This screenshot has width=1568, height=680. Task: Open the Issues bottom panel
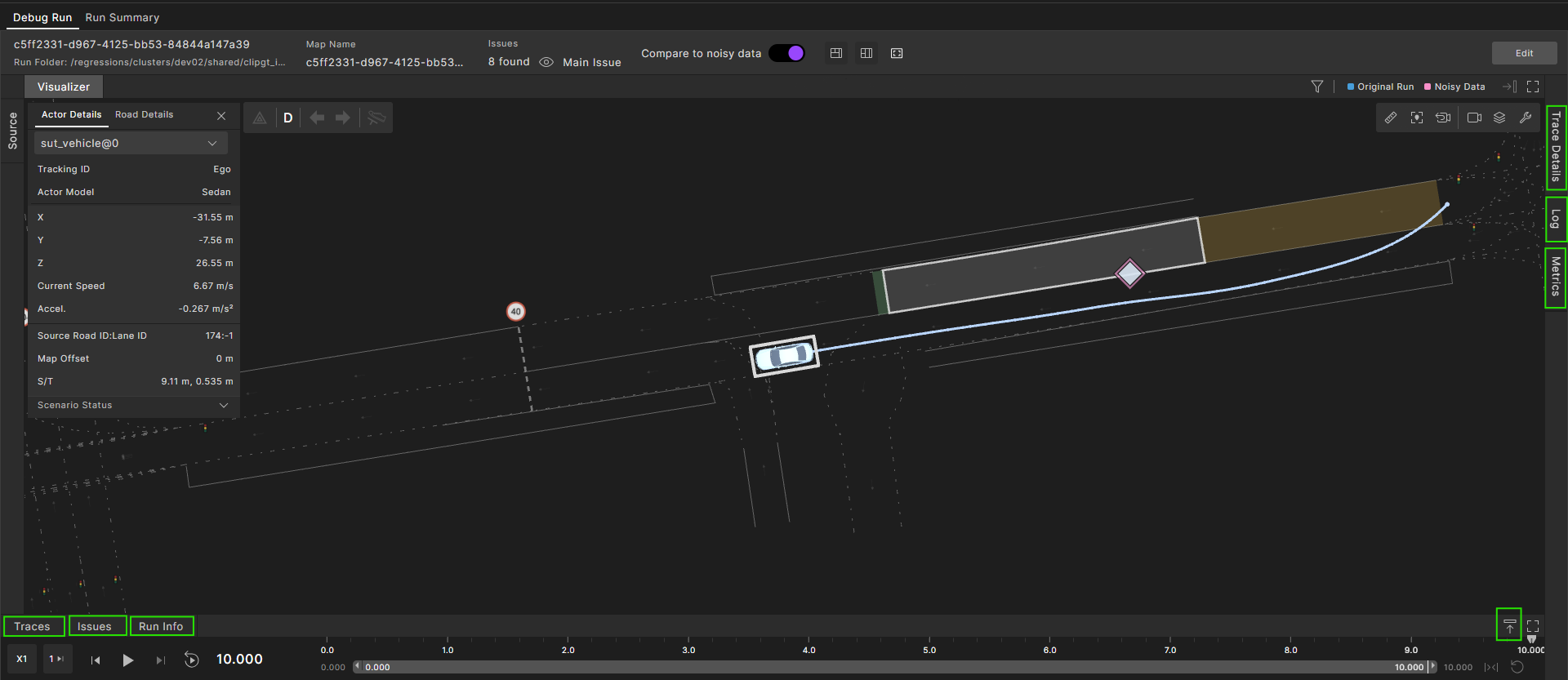(x=95, y=626)
